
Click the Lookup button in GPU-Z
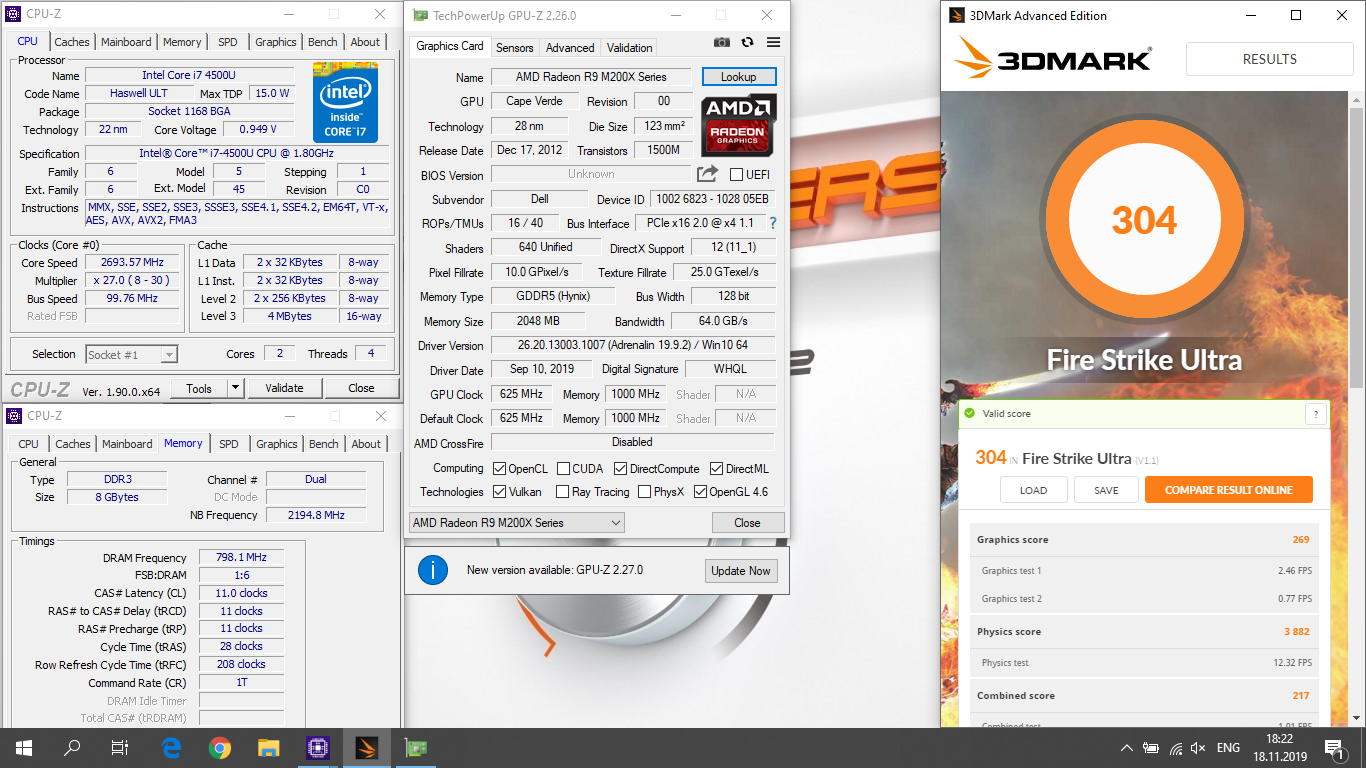click(x=739, y=76)
